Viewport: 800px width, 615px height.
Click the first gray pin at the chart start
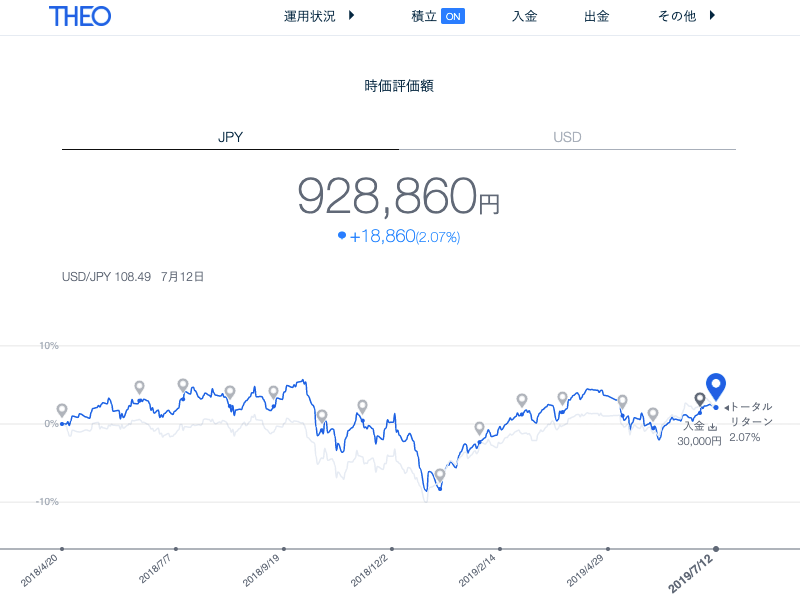tap(62, 410)
